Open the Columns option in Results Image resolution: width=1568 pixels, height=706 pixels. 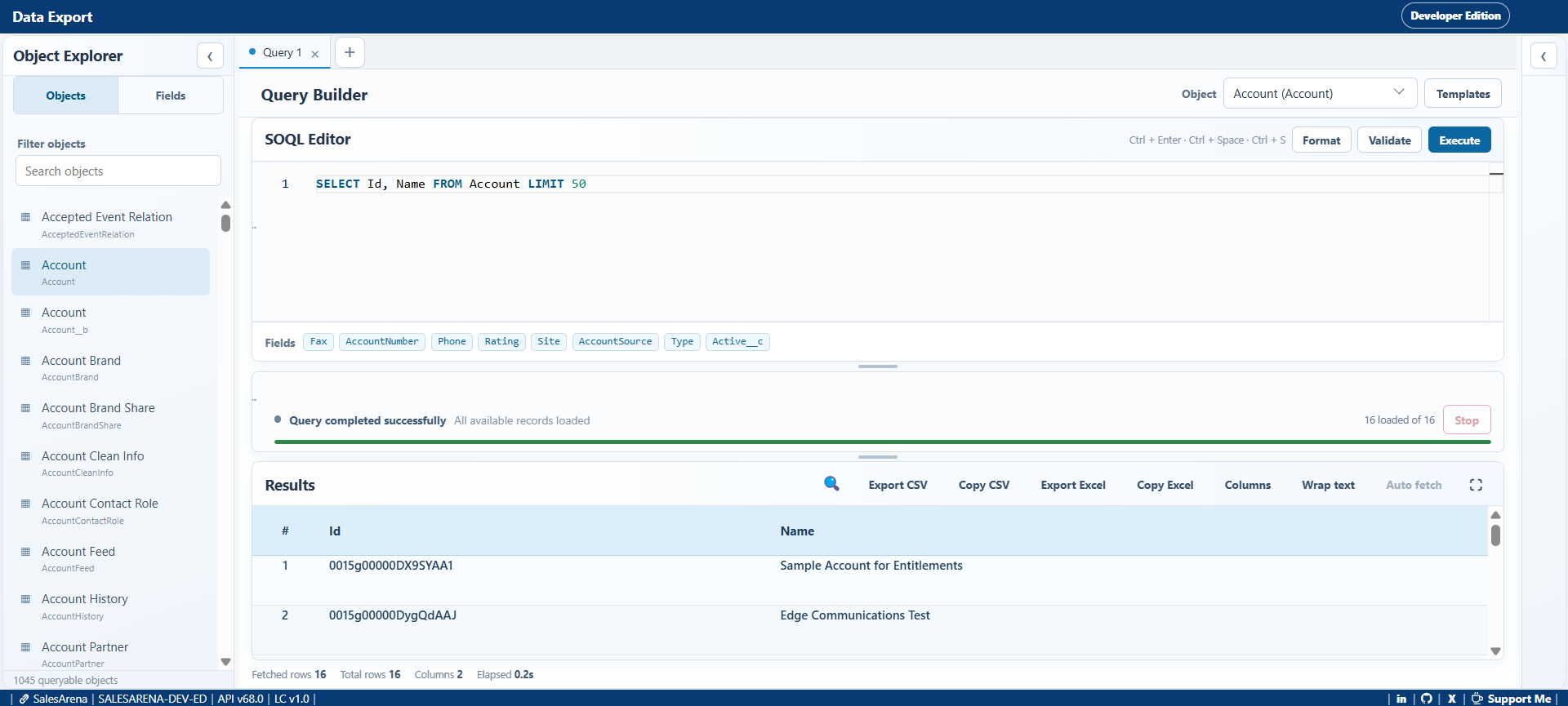click(x=1248, y=485)
